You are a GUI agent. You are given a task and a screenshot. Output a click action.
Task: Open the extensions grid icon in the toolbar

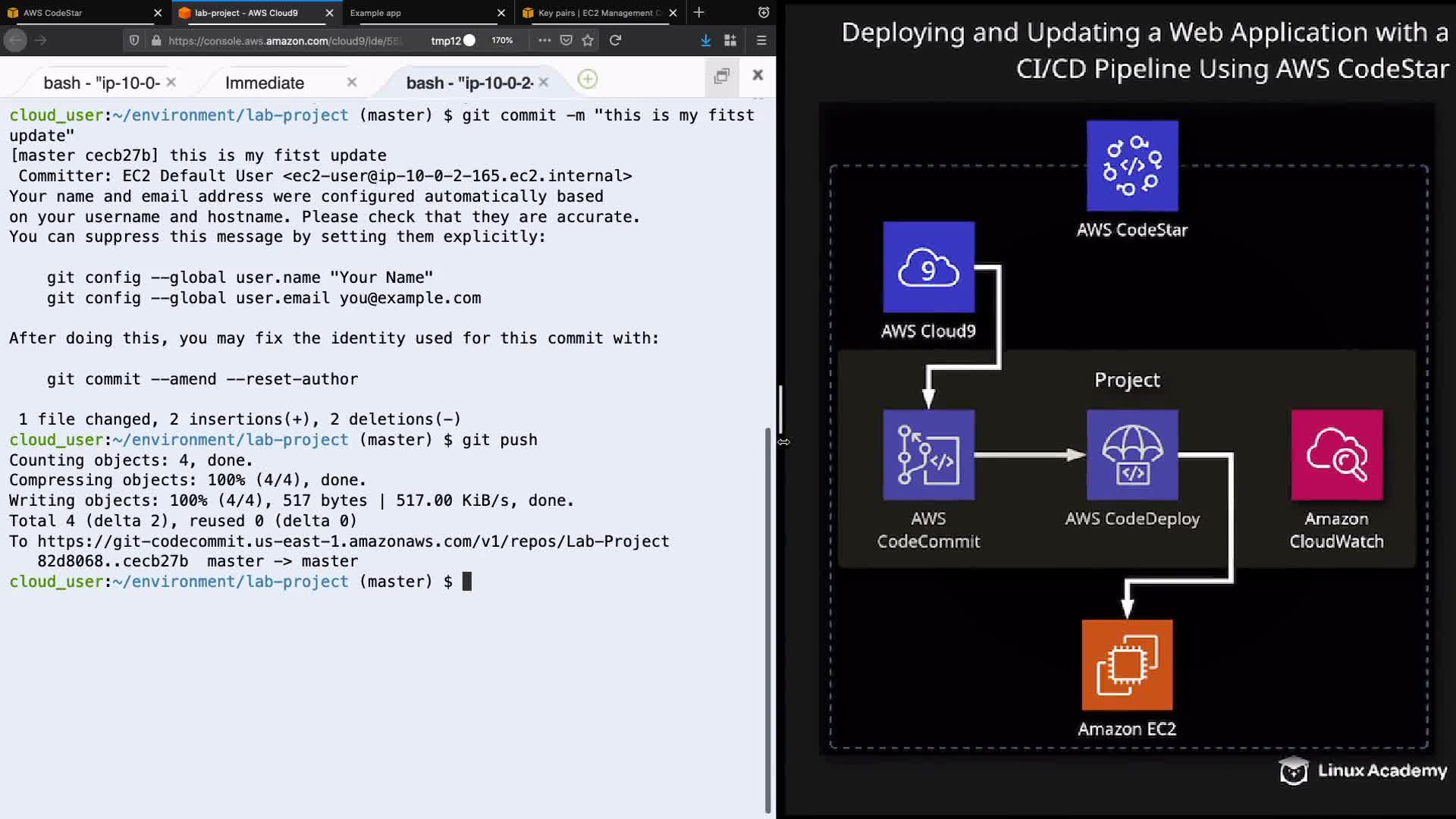[x=730, y=40]
